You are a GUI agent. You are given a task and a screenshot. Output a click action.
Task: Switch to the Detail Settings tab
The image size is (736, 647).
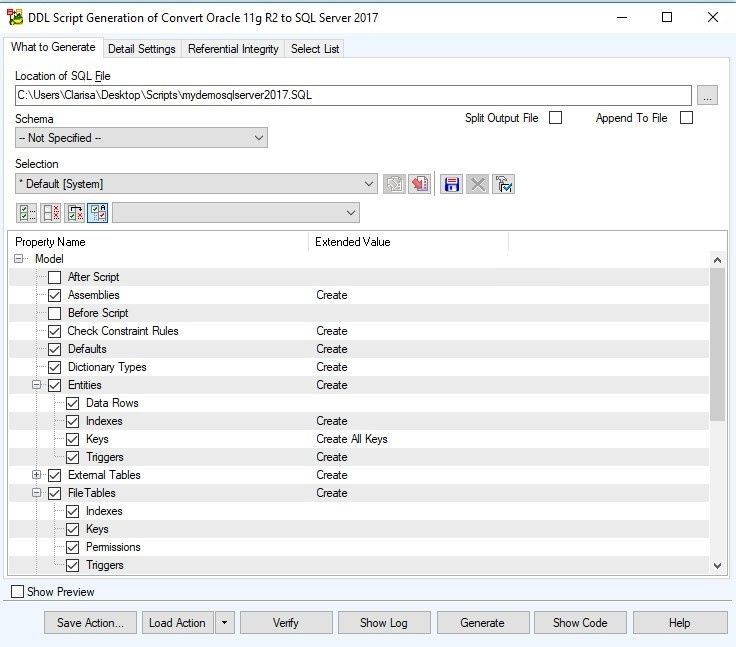[x=142, y=49]
